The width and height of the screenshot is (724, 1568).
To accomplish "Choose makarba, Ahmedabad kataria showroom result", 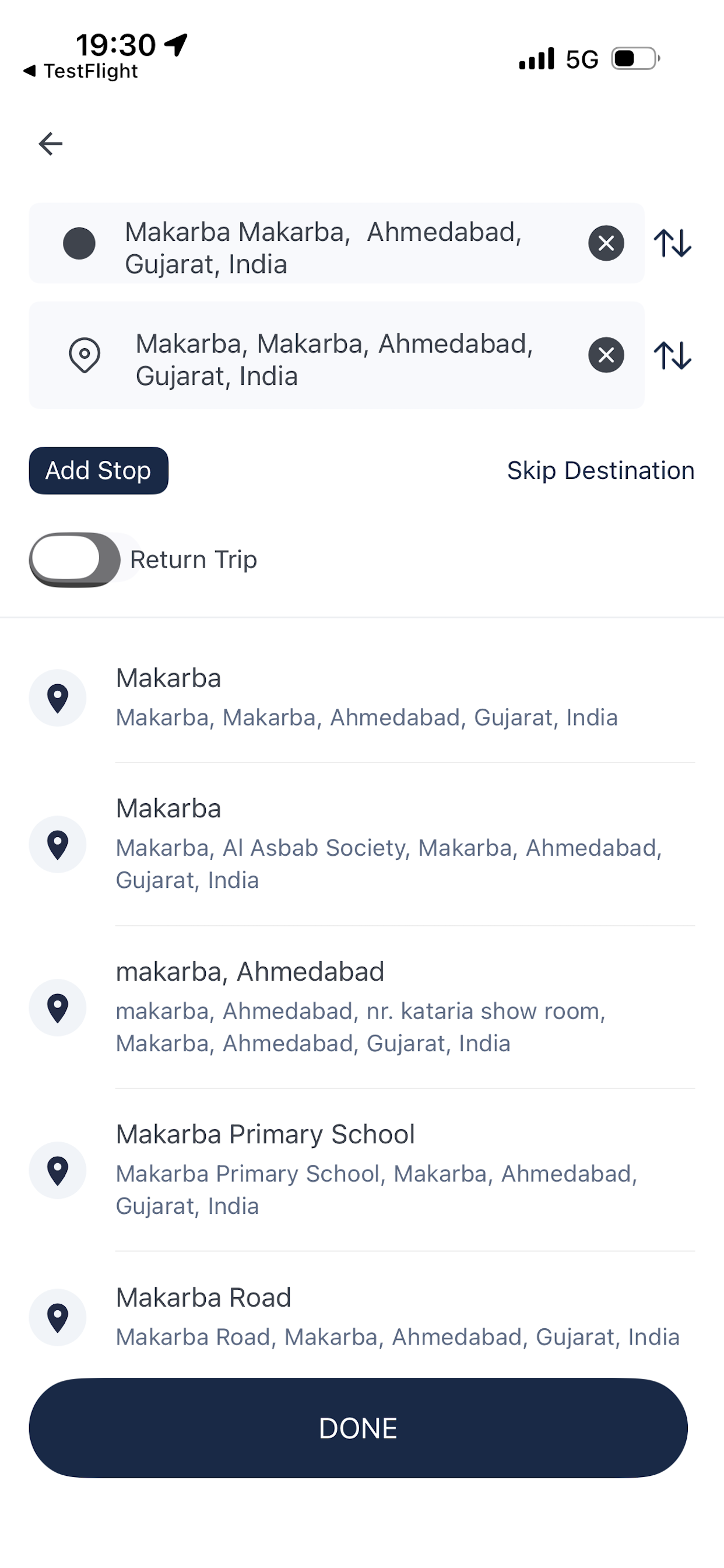I will pos(362,1007).
